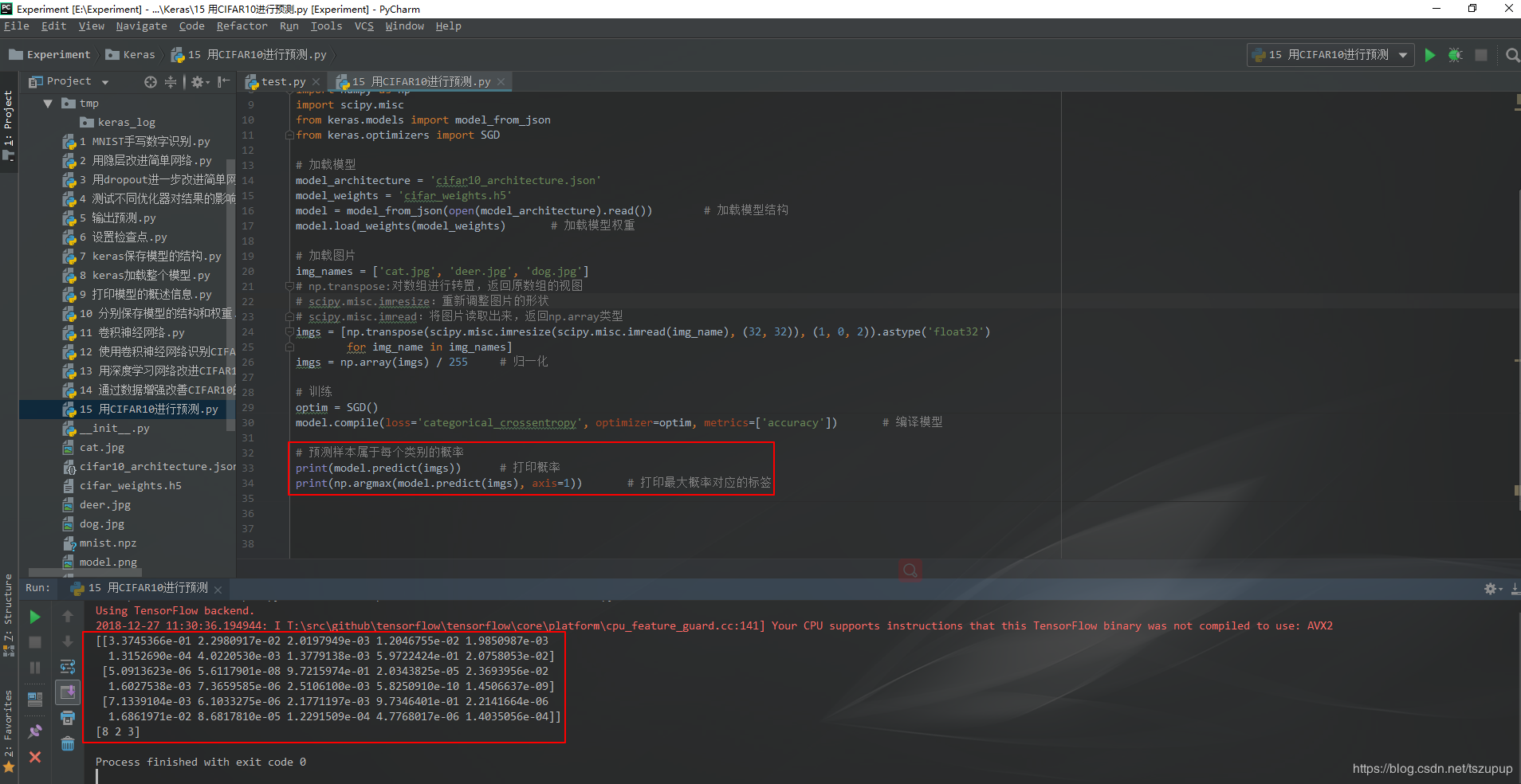Open the Favorites side tool window tab
The height and width of the screenshot is (784, 1521).
point(9,731)
